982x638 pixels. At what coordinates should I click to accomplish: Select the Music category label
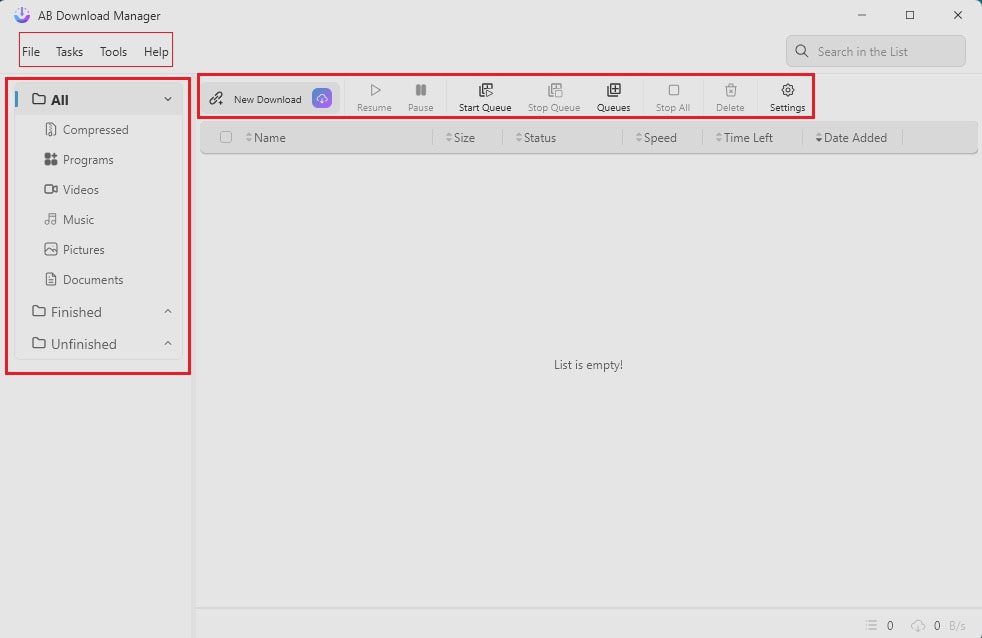[x=78, y=219]
